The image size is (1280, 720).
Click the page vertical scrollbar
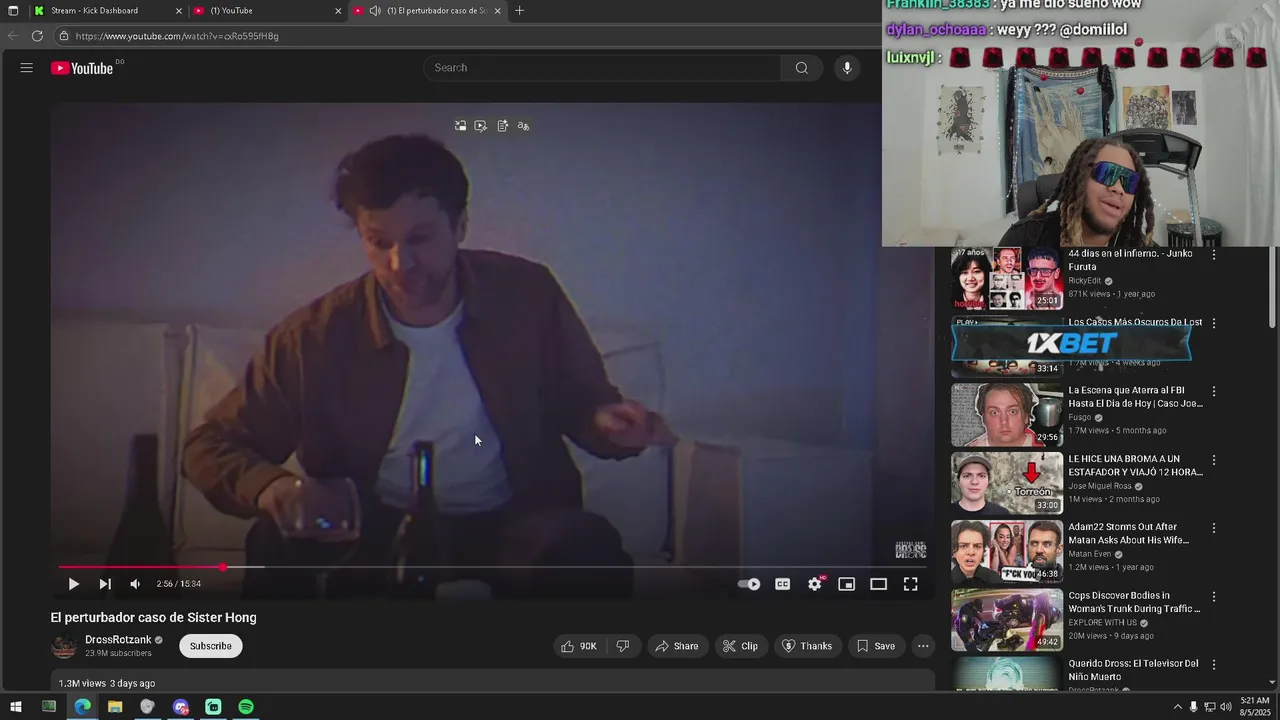pos(1273,285)
